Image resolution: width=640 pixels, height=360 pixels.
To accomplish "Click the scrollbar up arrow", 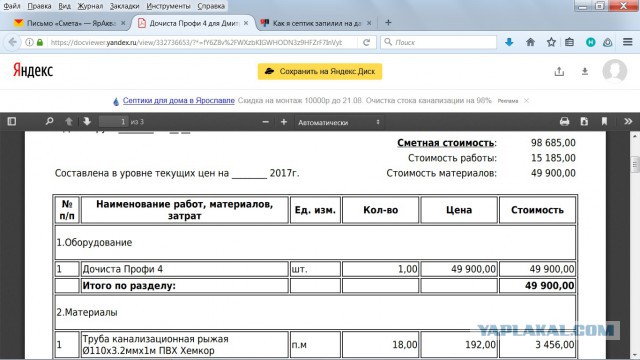I will pyautogui.click(x=635, y=136).
